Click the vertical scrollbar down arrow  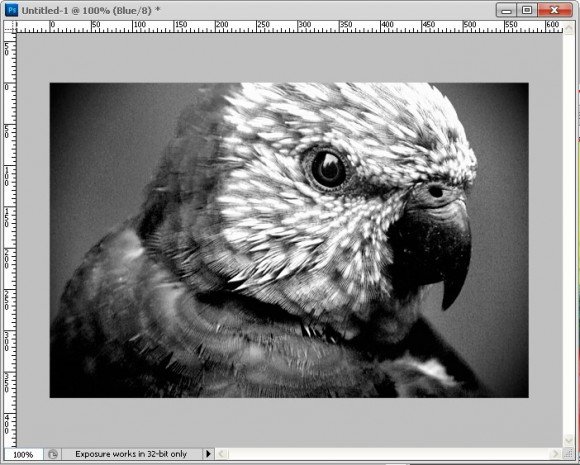point(569,440)
